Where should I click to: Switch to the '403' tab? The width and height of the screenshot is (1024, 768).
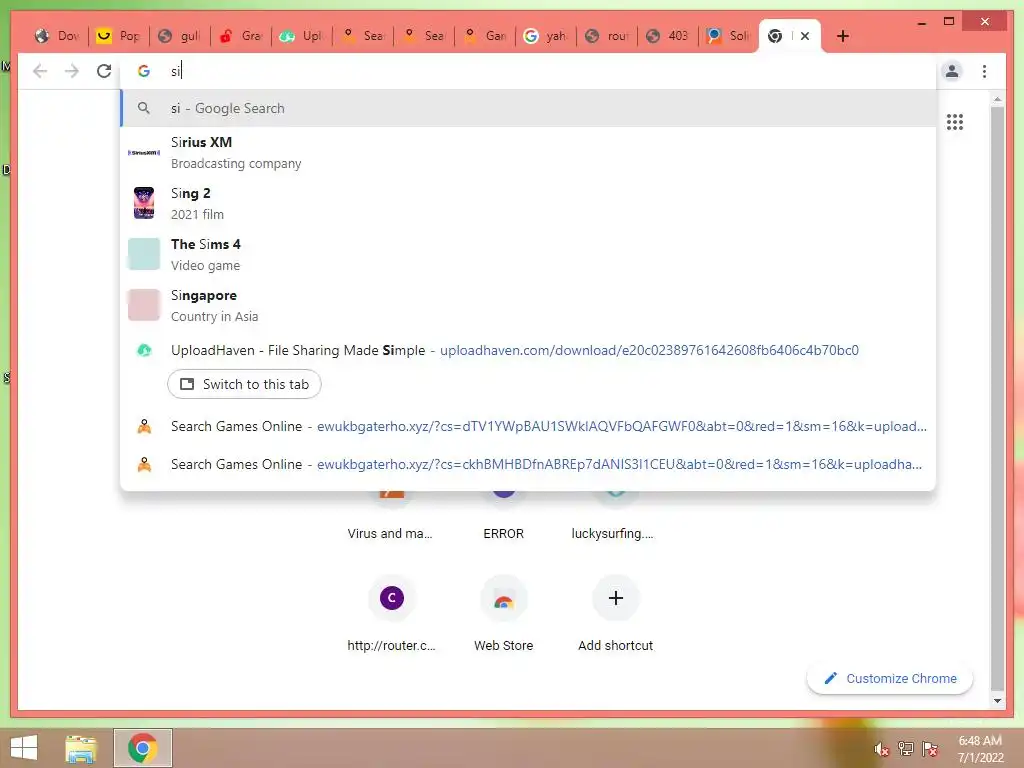point(668,36)
